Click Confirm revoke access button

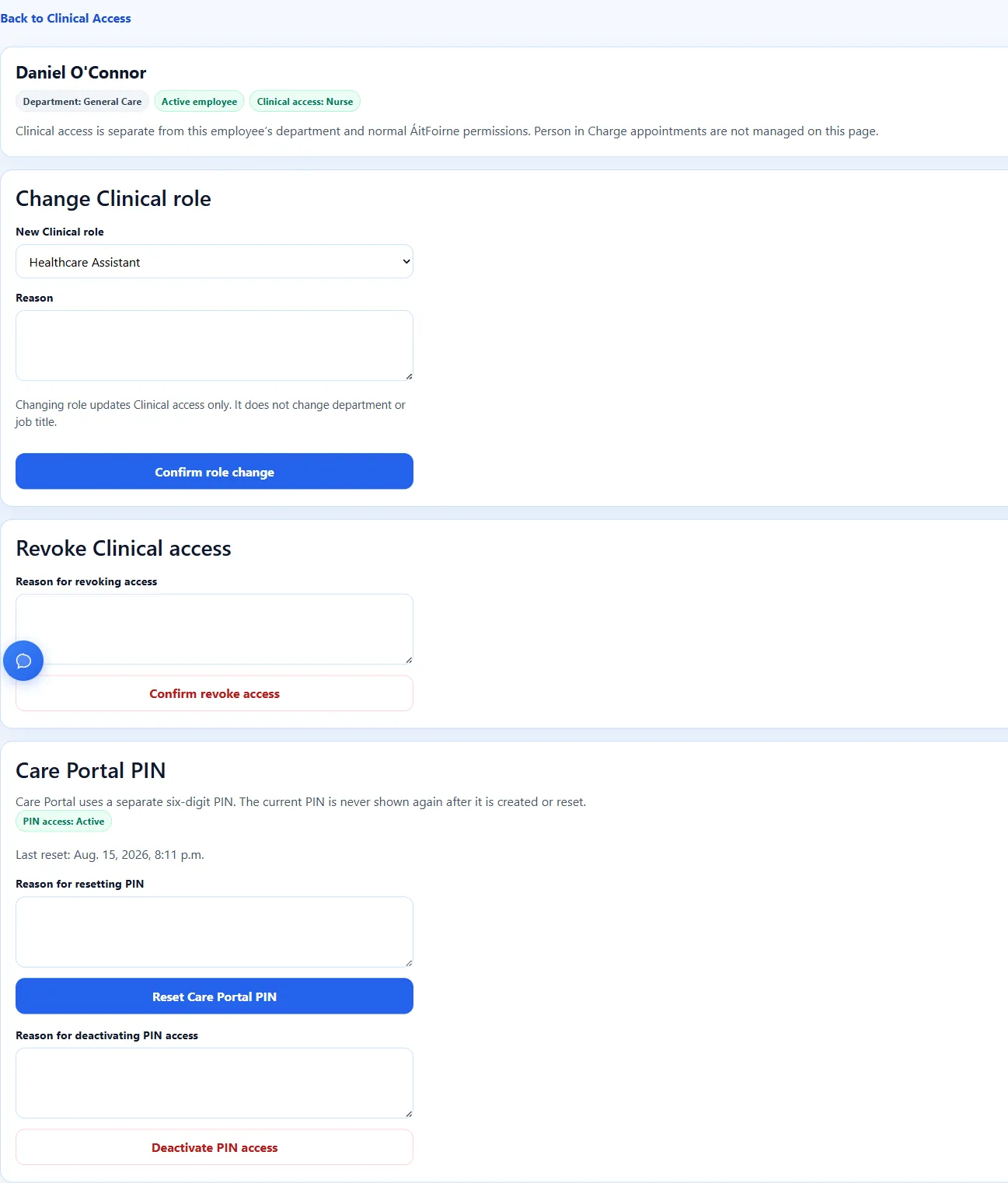(215, 693)
